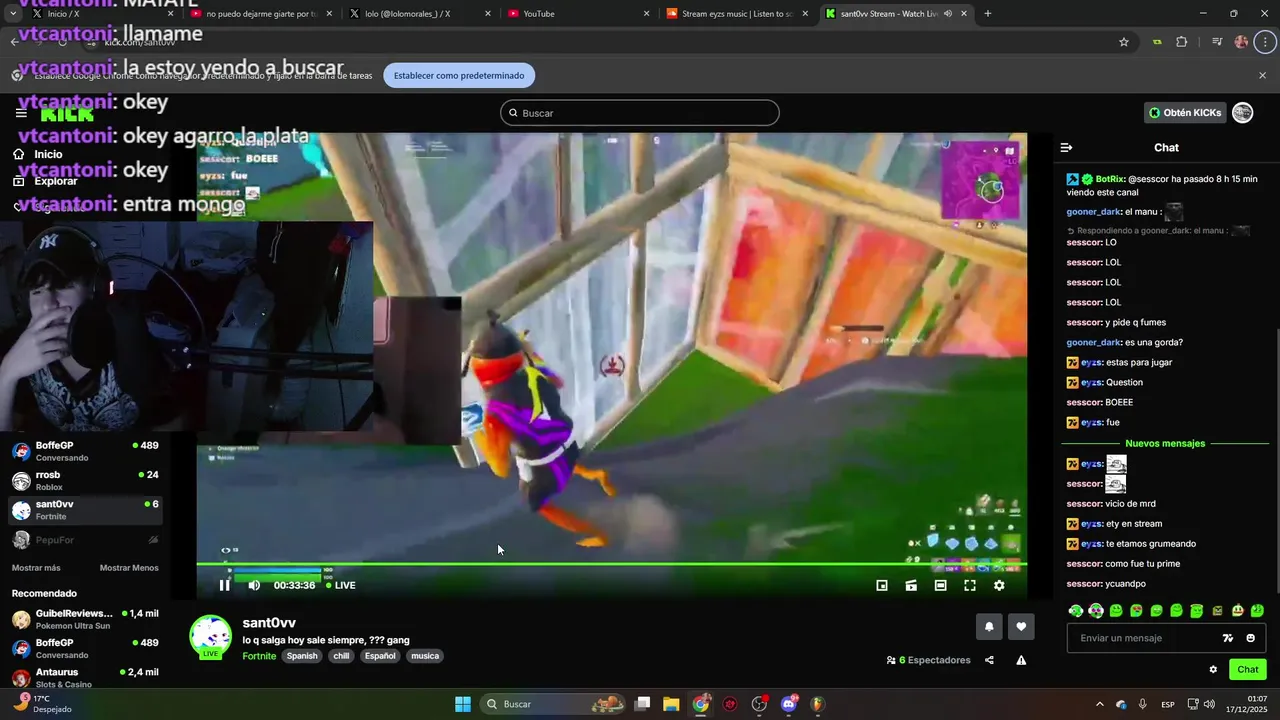1280x720 pixels.
Task: Click Establecer como predeterminado button
Action: click(459, 75)
